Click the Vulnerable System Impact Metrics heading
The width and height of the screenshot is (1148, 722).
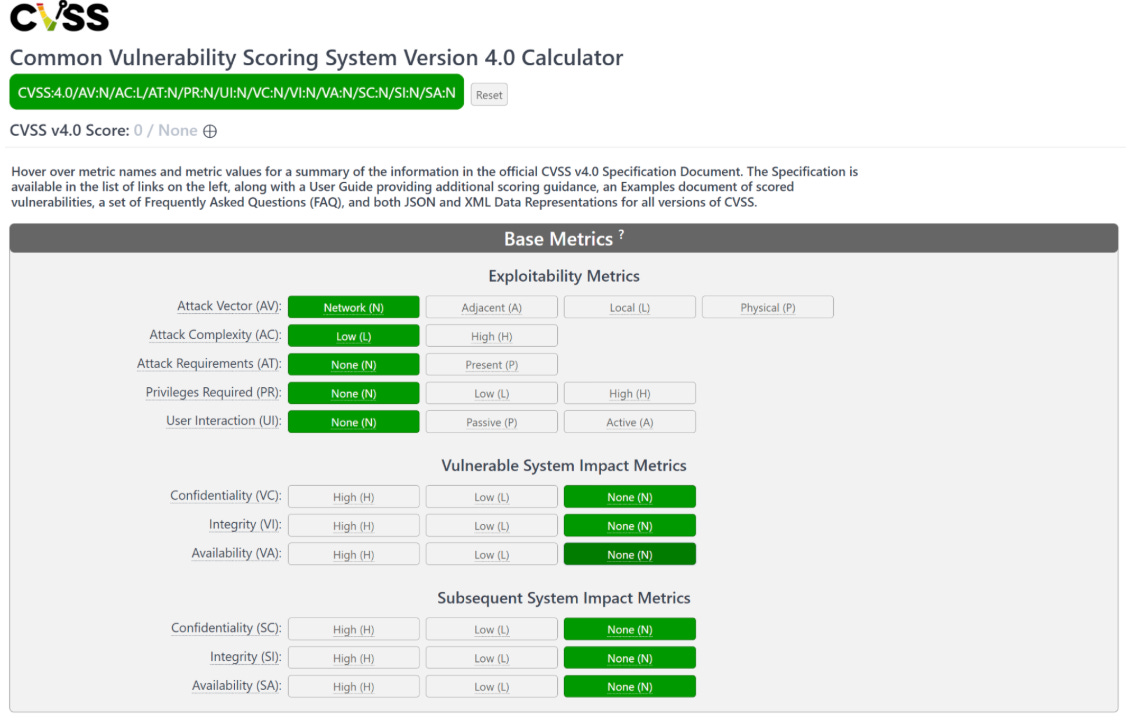click(x=564, y=466)
